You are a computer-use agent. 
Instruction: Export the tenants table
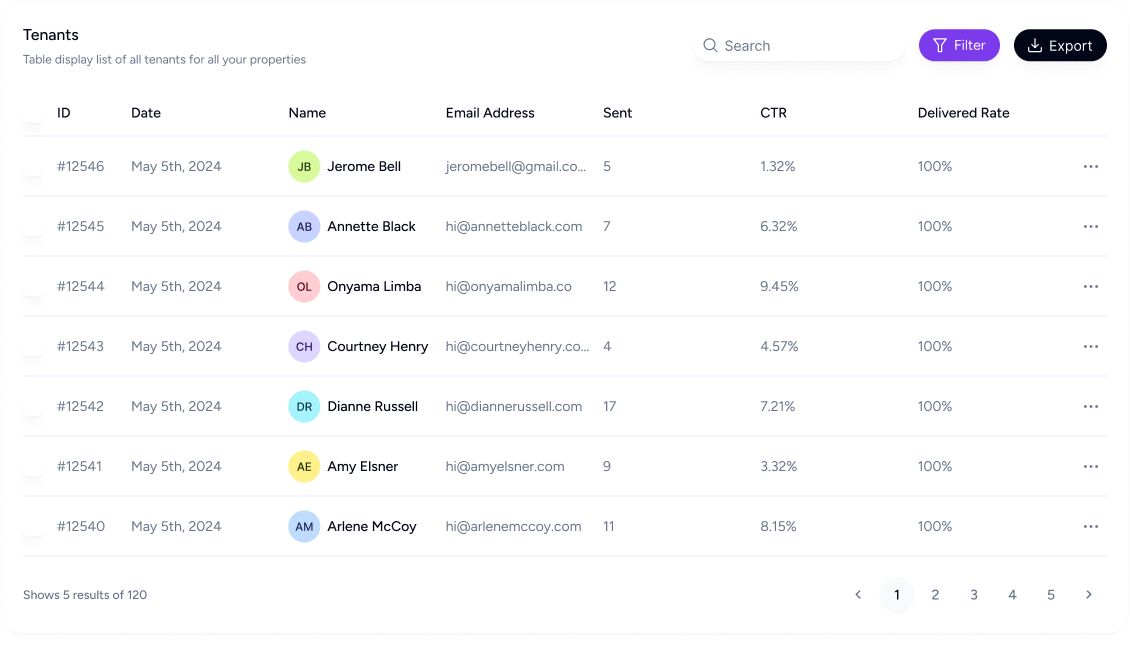1060,46
